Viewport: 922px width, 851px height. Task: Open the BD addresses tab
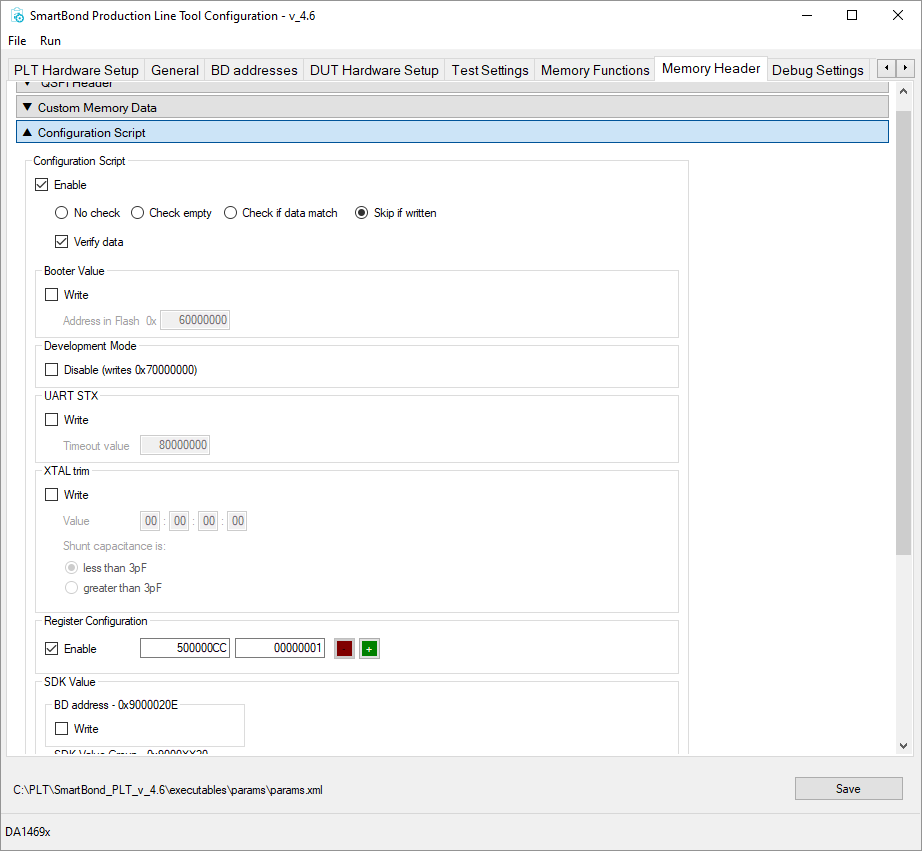(254, 71)
